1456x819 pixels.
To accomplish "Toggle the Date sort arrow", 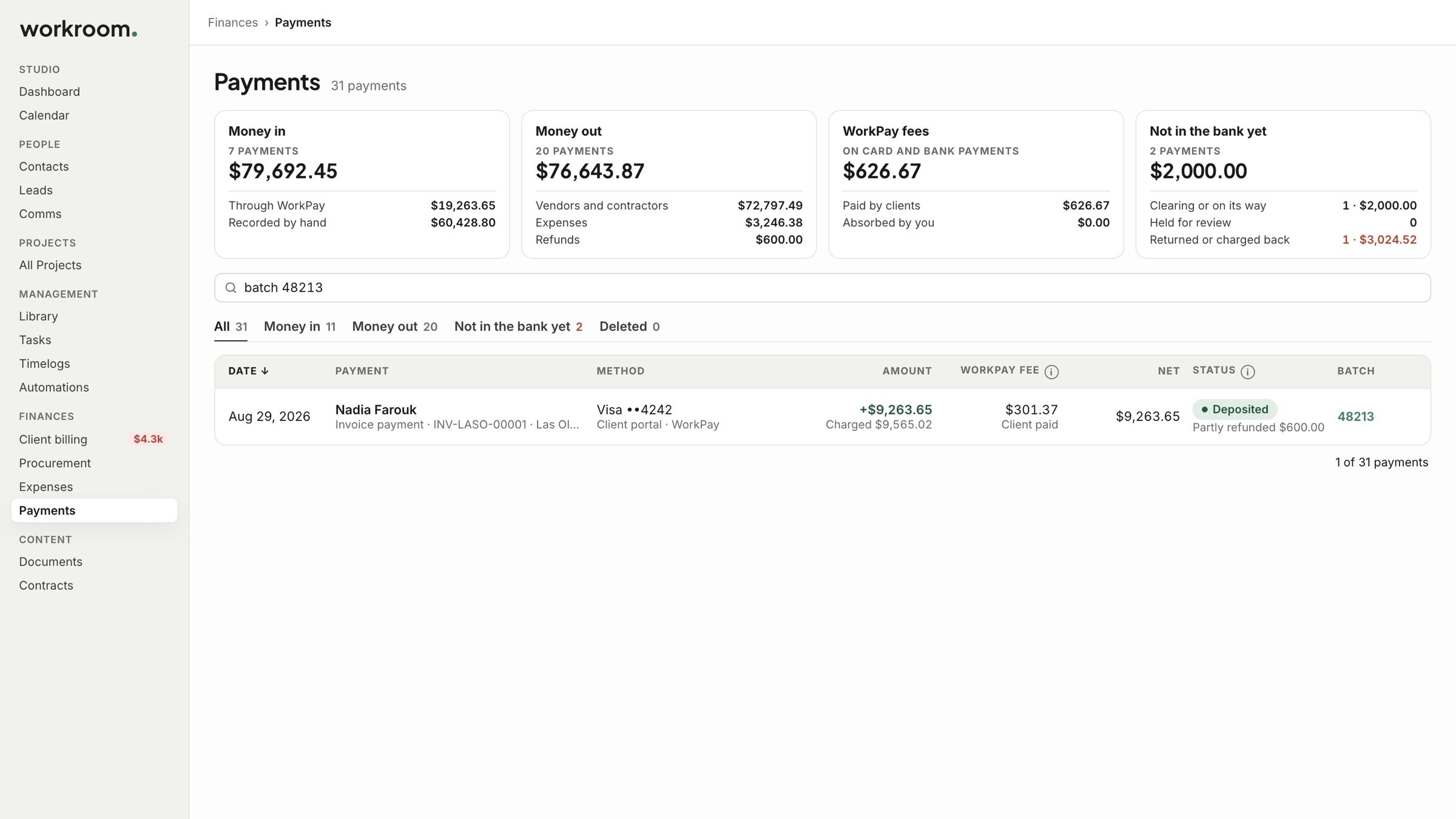I will click(x=265, y=371).
